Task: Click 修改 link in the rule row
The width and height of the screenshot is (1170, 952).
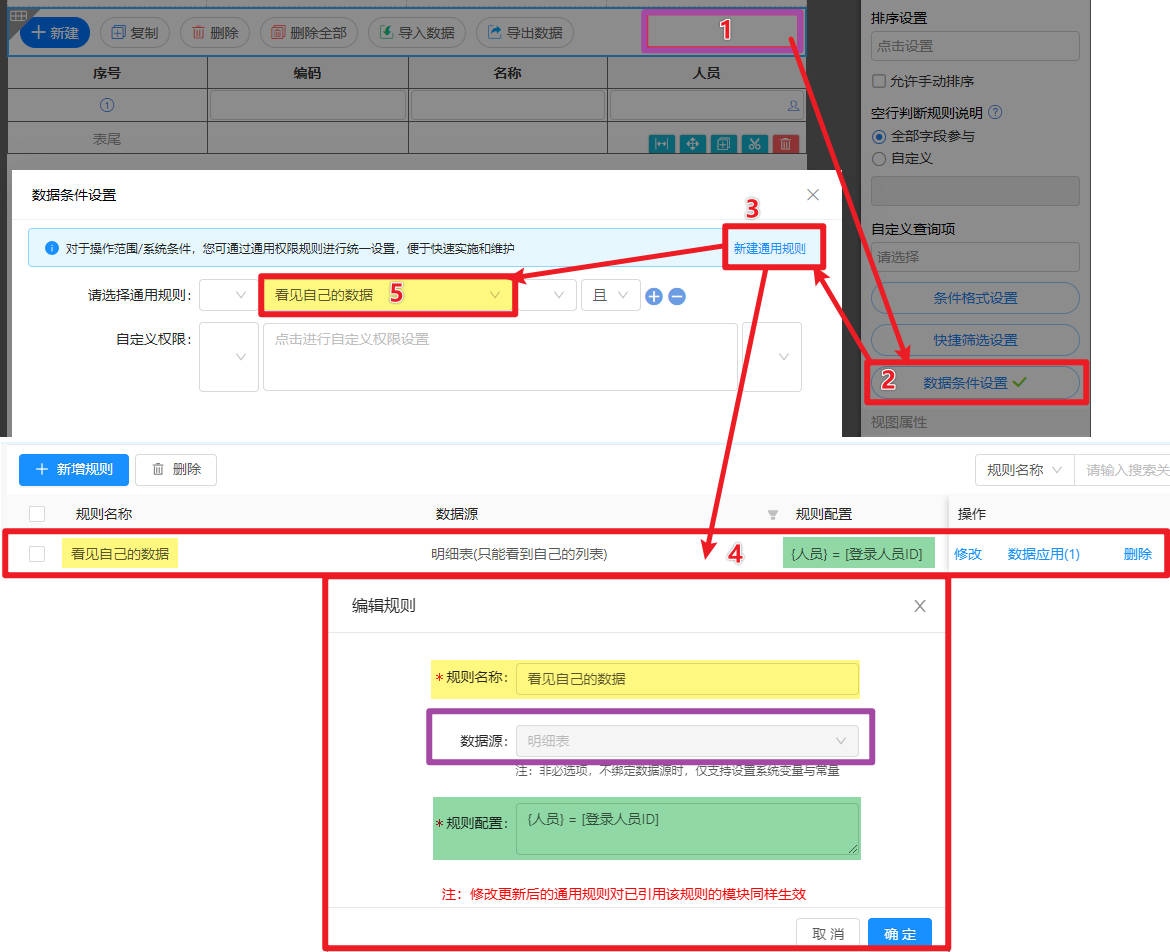Action: 967,554
